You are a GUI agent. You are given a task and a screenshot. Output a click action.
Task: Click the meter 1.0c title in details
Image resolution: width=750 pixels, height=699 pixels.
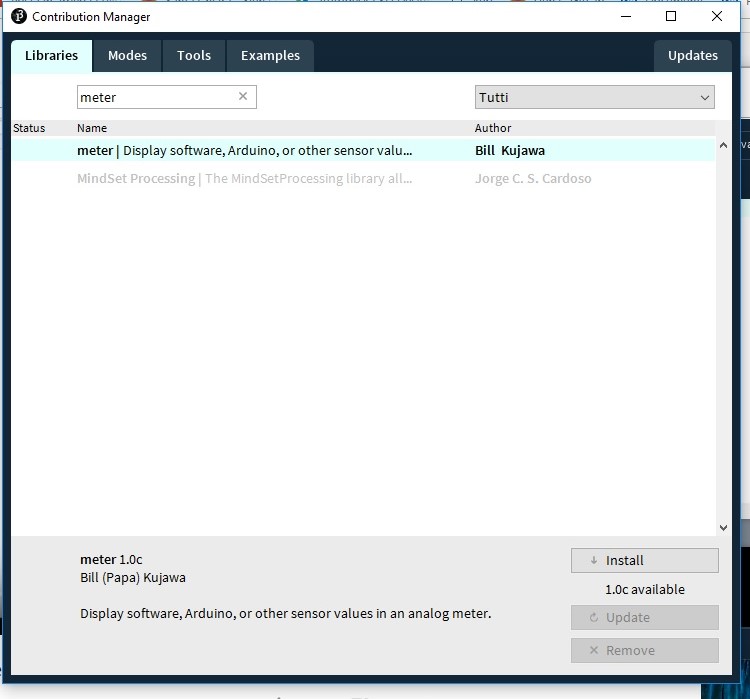[111, 559]
